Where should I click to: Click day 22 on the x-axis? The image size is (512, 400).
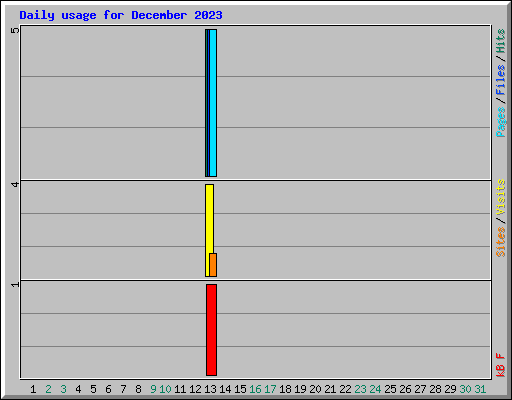tap(345, 389)
